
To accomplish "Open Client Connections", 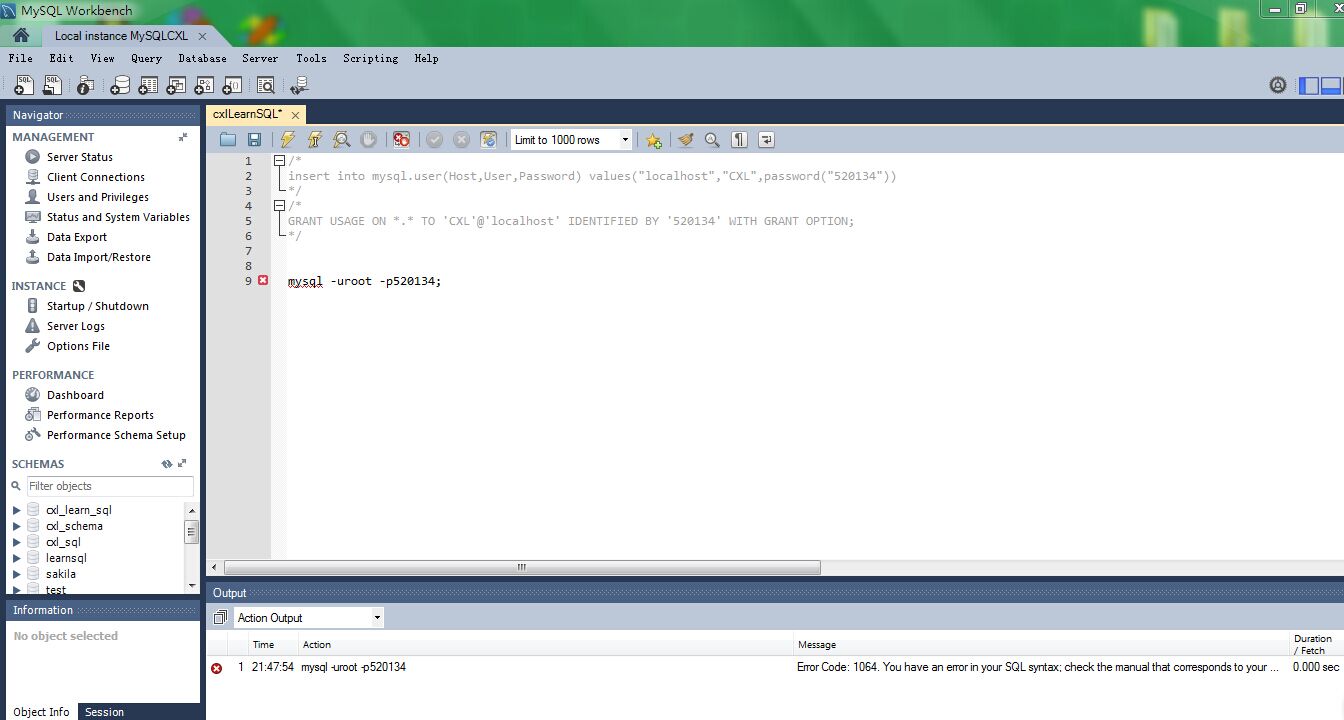I will point(96,177).
